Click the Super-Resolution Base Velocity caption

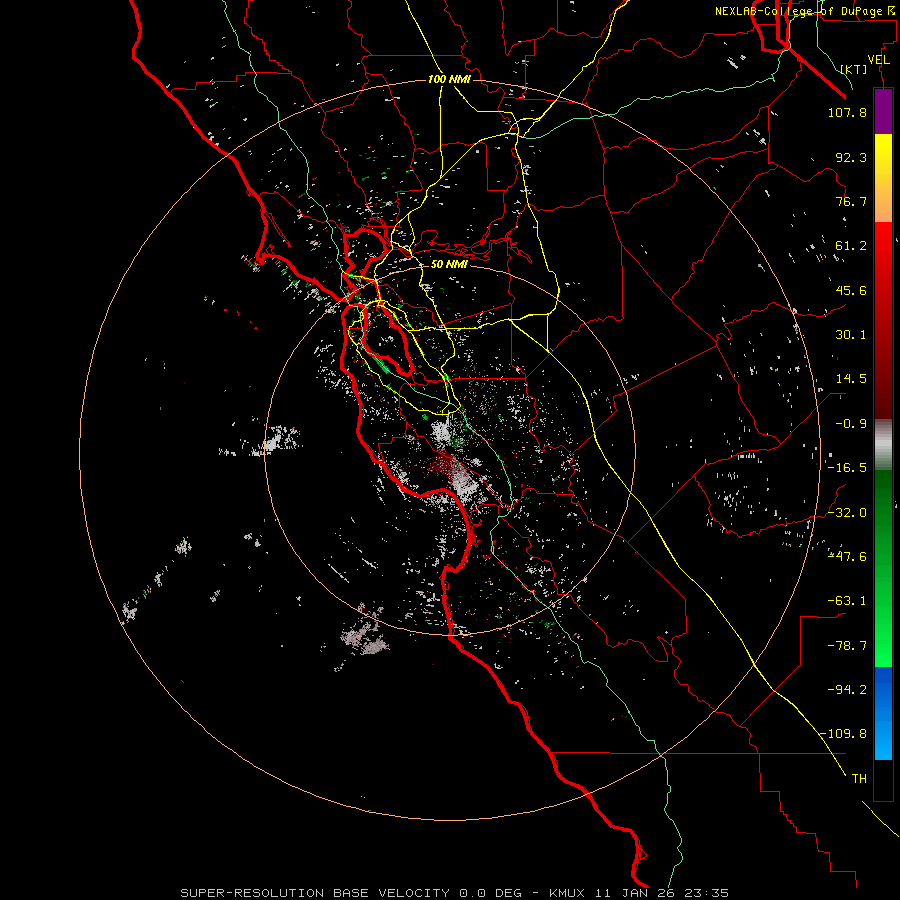pyautogui.click(x=455, y=893)
